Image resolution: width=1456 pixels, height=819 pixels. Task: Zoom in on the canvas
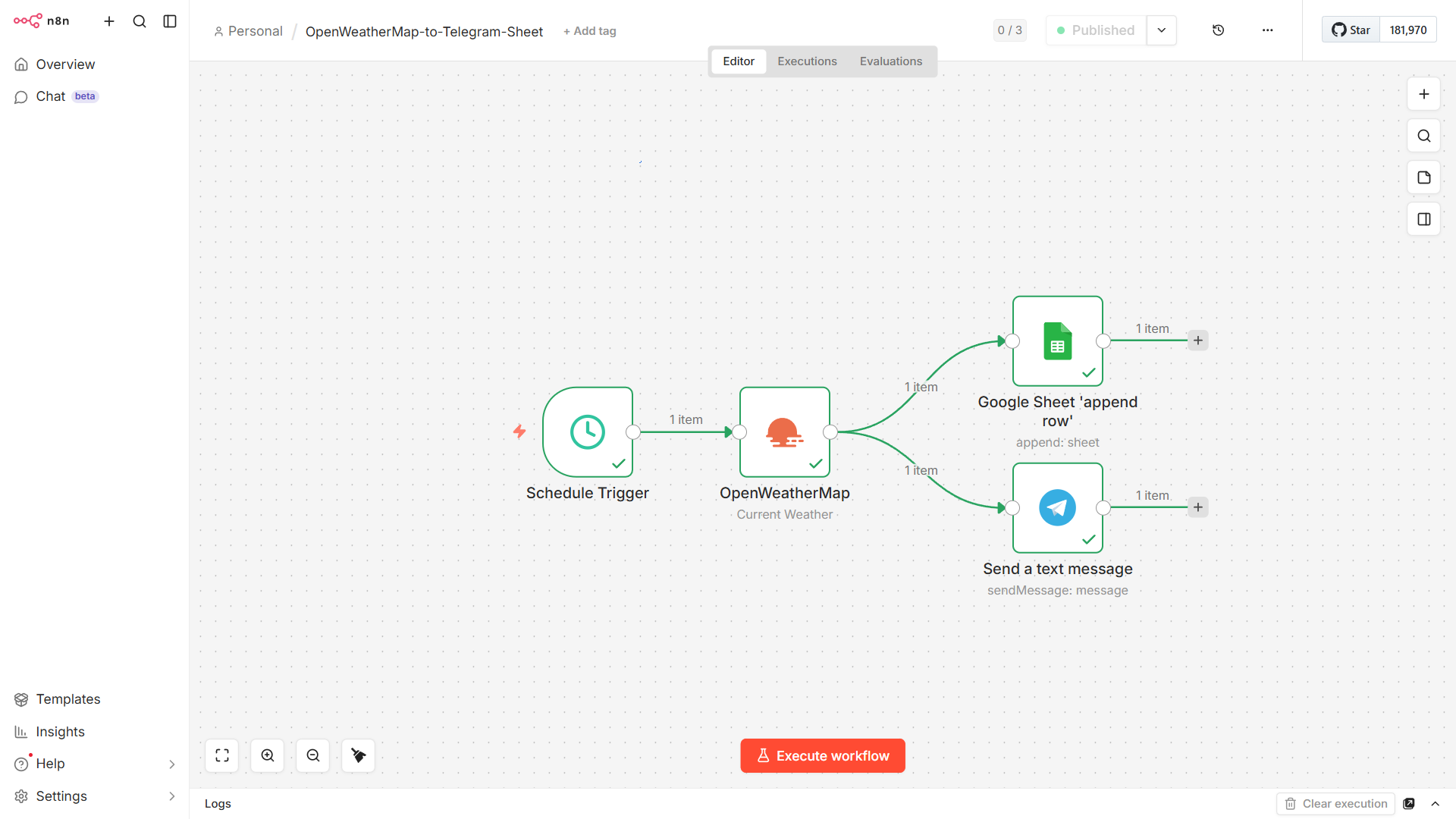pyautogui.click(x=268, y=755)
